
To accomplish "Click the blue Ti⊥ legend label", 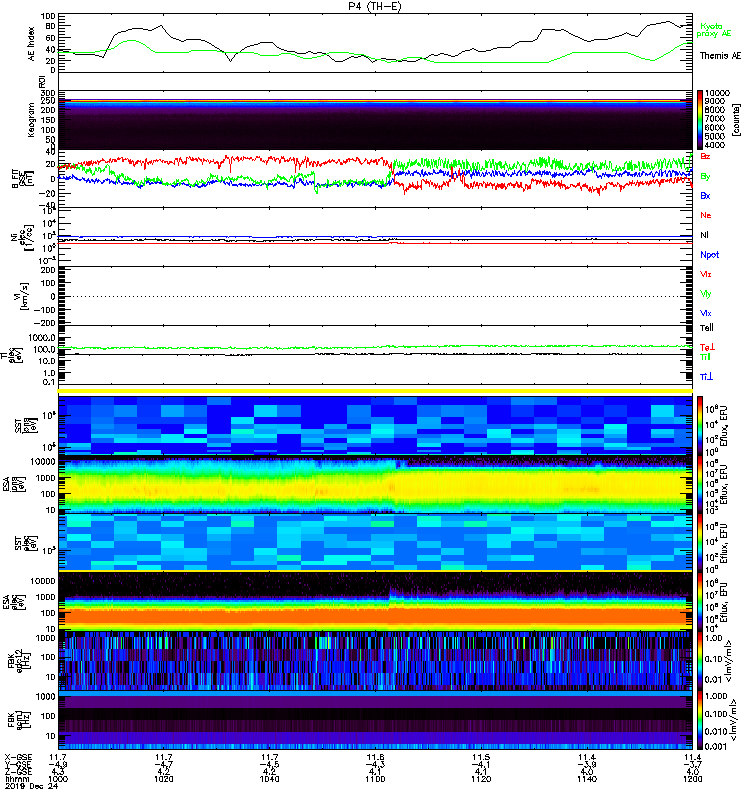I will (x=706, y=377).
